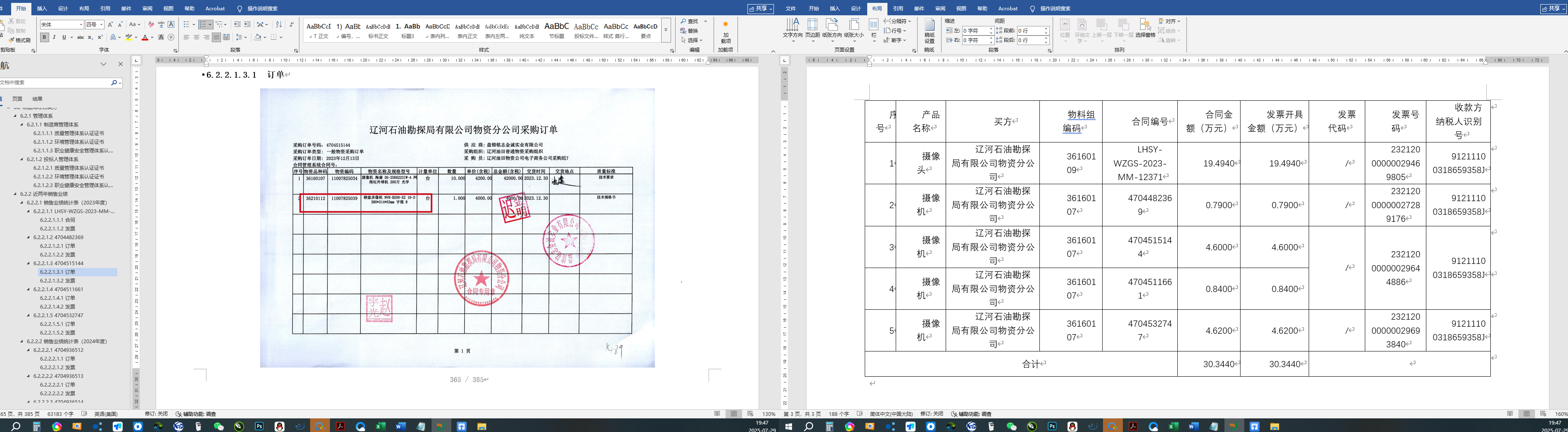Apply a bullet list with the bullets icon

click(x=186, y=24)
